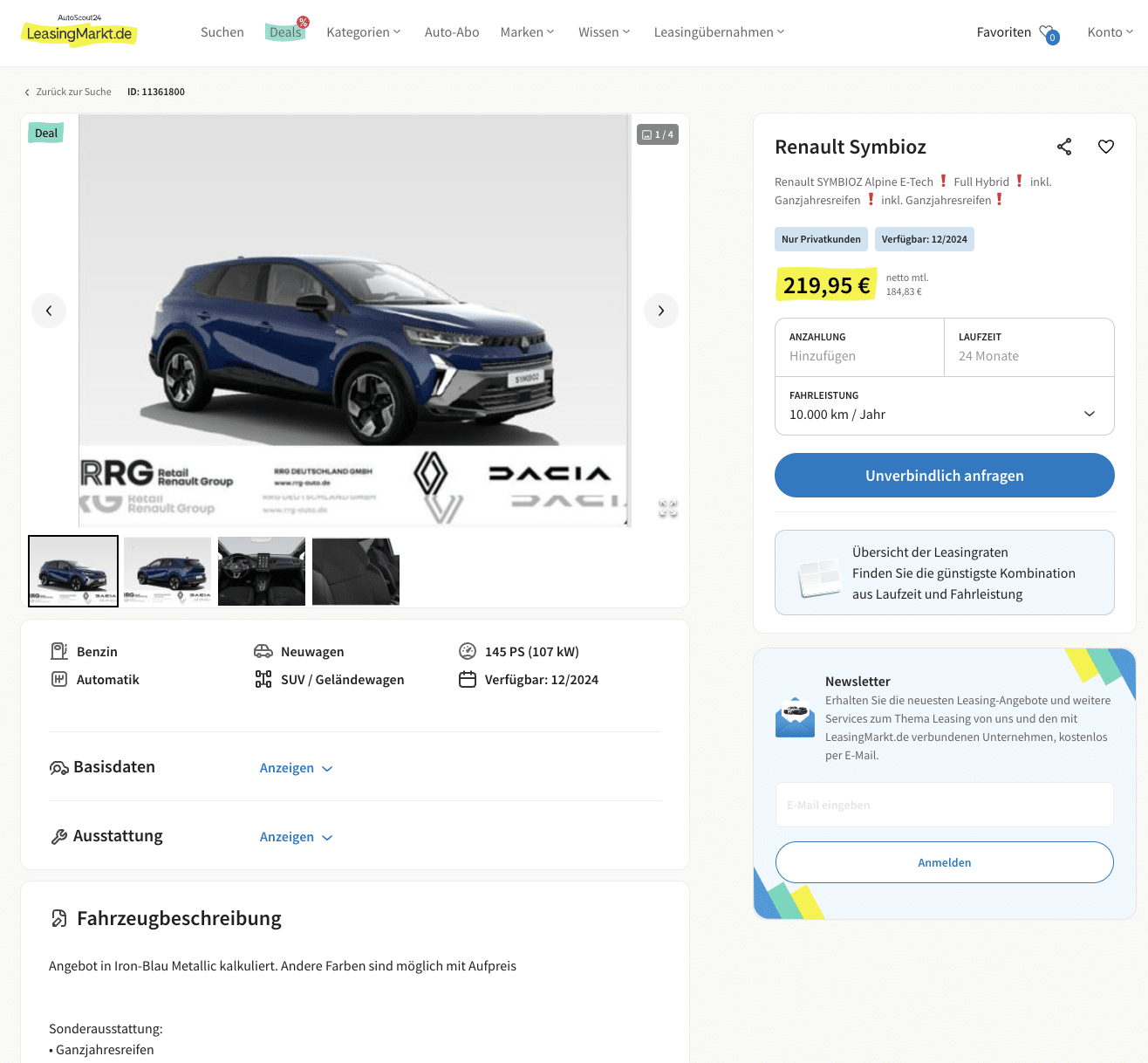Focus the E-Mail eingeben field
Image resolution: width=1148 pixels, height=1063 pixels.
[x=945, y=805]
